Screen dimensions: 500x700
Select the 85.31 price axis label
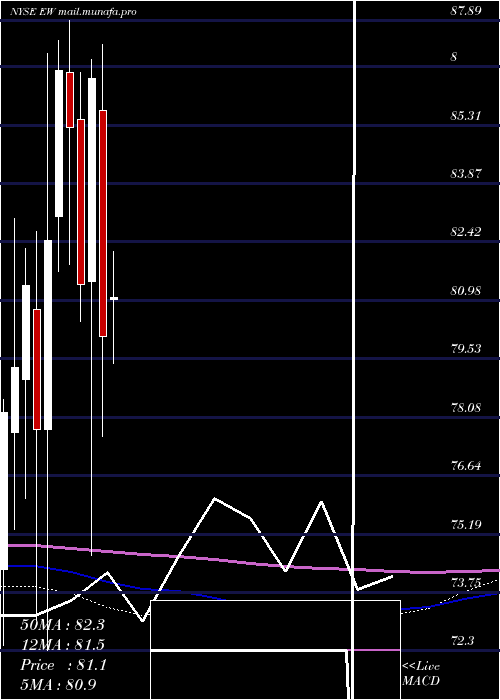click(x=466, y=116)
